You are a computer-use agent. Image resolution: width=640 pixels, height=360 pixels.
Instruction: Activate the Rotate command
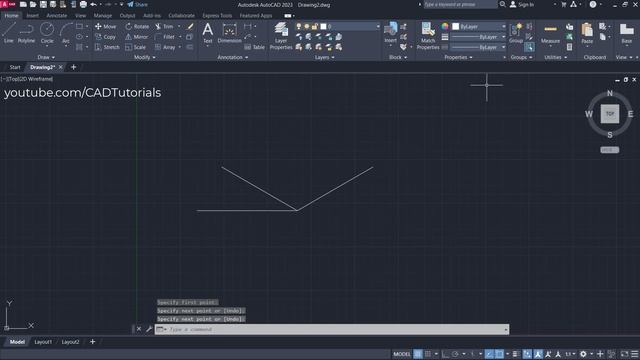click(137, 26)
